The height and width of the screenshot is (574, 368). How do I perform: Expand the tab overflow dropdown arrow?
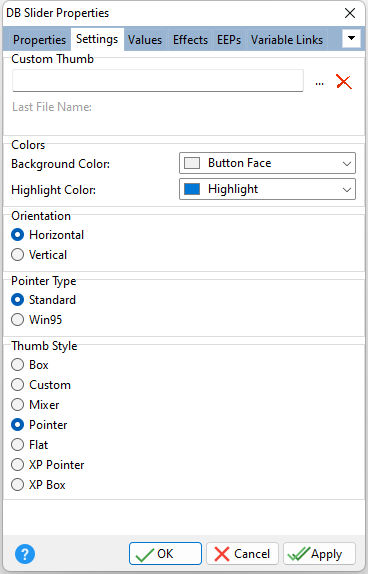(351, 38)
